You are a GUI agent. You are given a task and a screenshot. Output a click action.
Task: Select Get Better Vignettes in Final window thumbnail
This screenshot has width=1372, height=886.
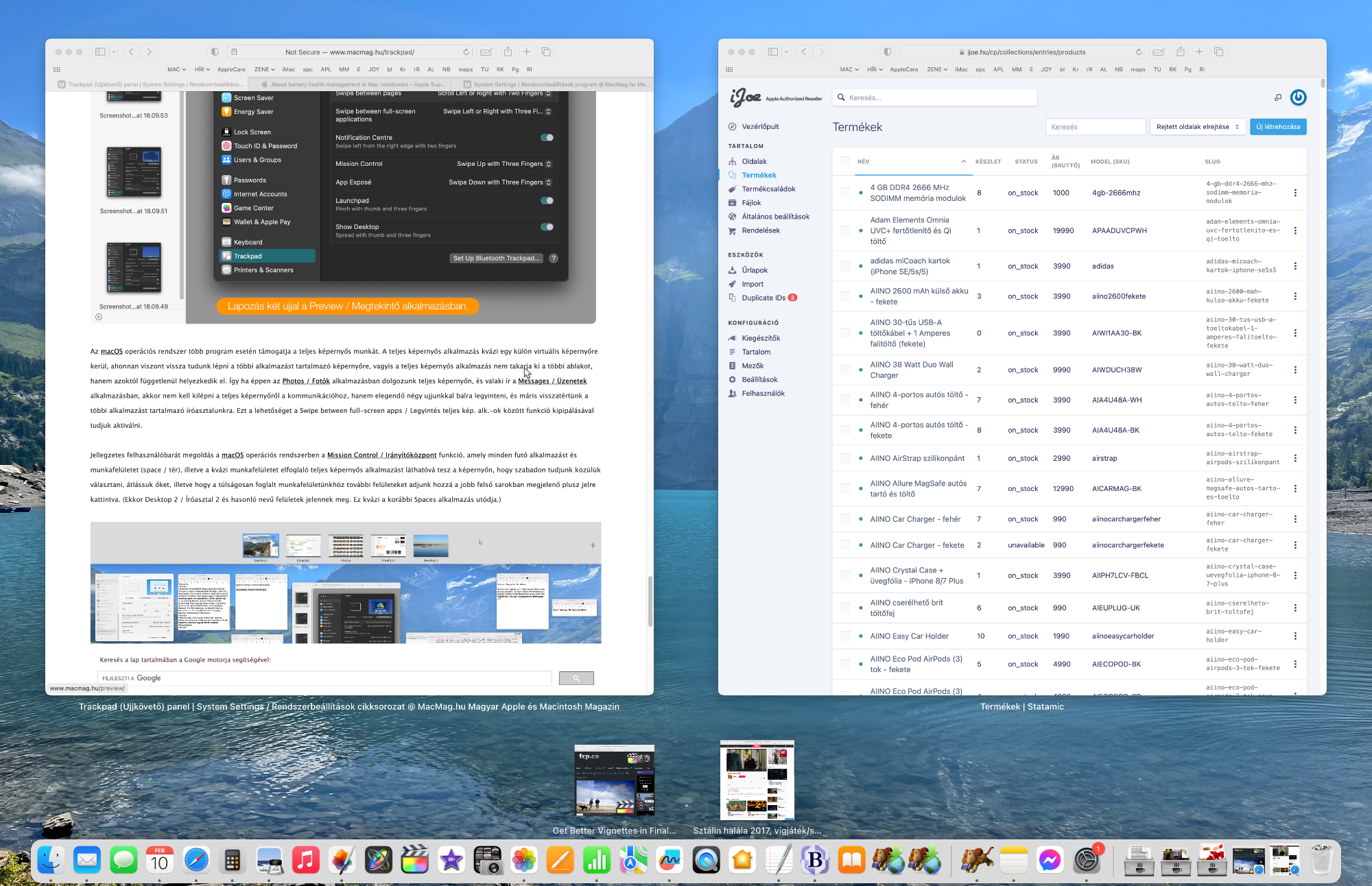click(614, 780)
